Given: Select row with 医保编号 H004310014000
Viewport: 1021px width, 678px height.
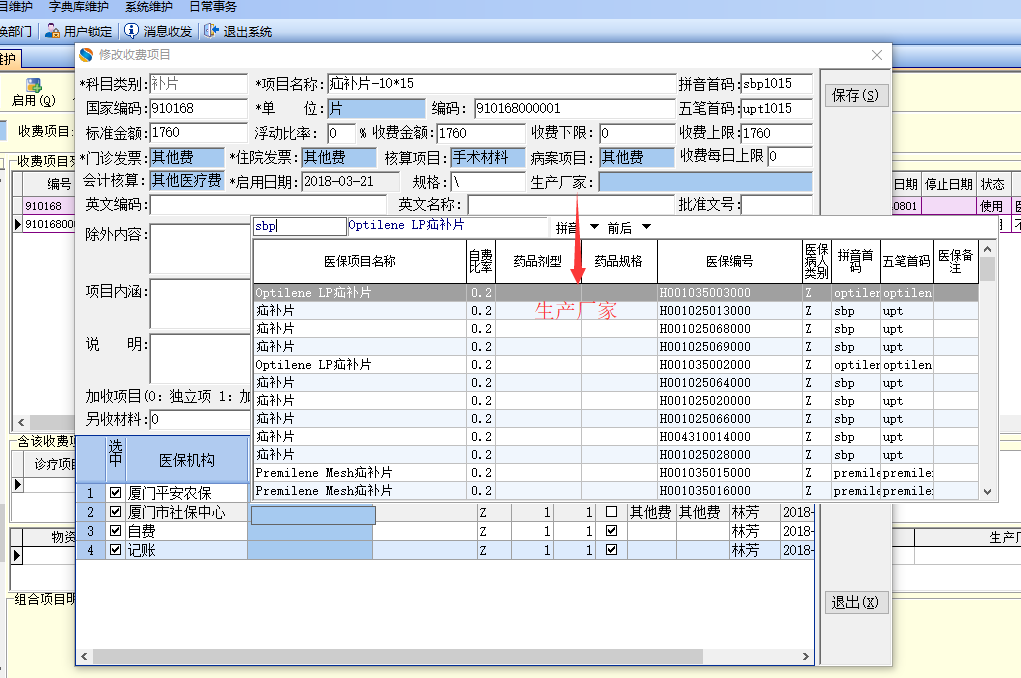Looking at the screenshot, I should tap(615, 436).
